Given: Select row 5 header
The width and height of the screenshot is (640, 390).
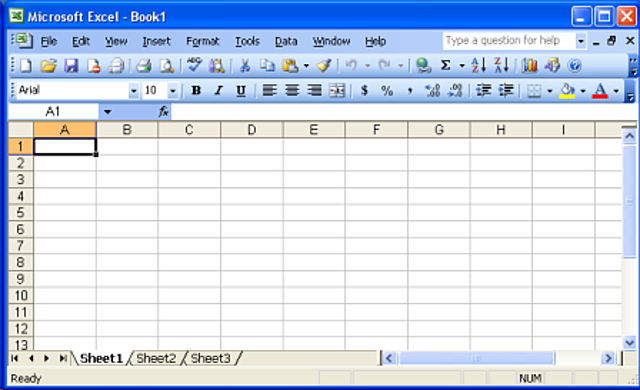Looking at the screenshot, I should coord(20,213).
